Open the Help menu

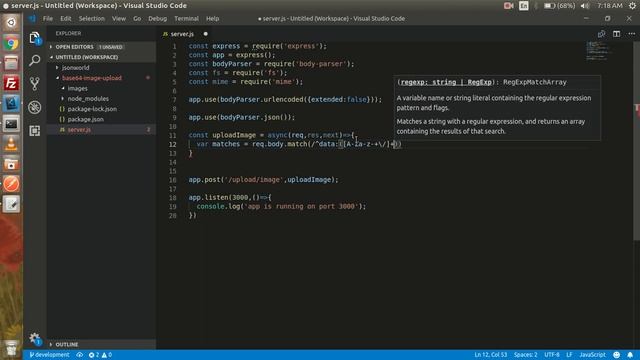pos(212,19)
